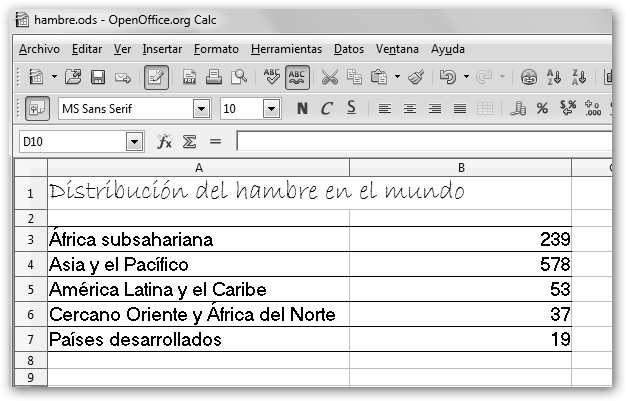Click the Sum sigma icon

(x=190, y=143)
